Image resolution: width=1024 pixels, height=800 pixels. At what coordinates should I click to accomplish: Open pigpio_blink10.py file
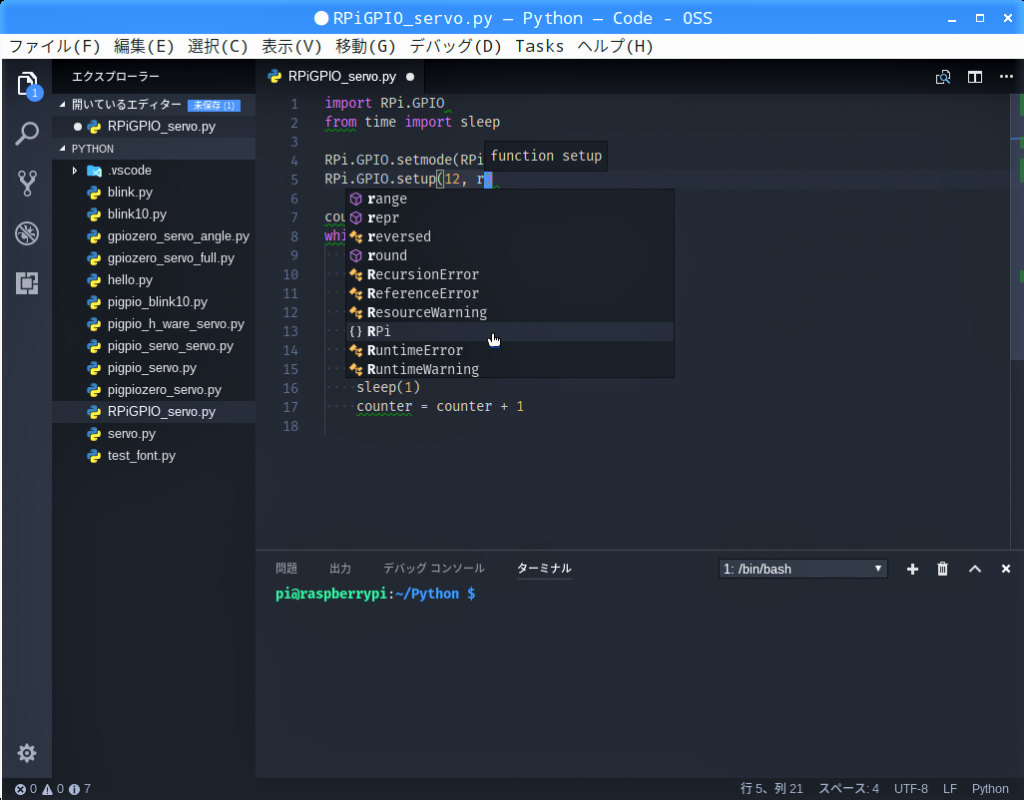[x=154, y=302]
